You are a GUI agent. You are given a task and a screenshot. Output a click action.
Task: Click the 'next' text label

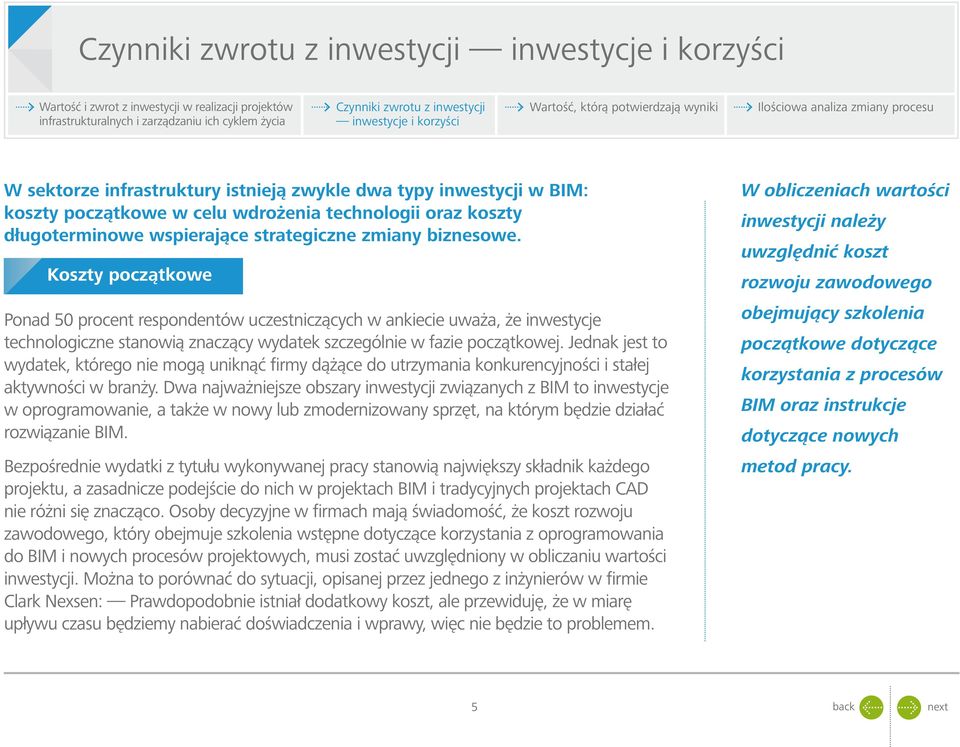click(937, 707)
